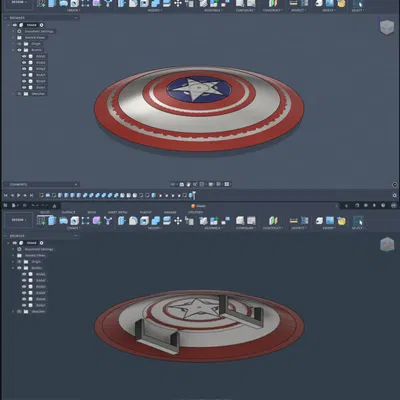Select Offset Face tool in lower window
The image size is (400, 400).
click(x=167, y=221)
